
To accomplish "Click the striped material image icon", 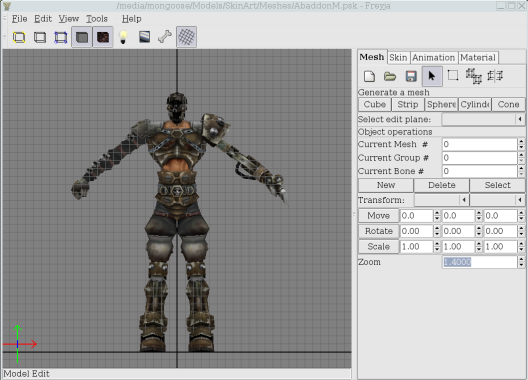I will (x=144, y=37).
